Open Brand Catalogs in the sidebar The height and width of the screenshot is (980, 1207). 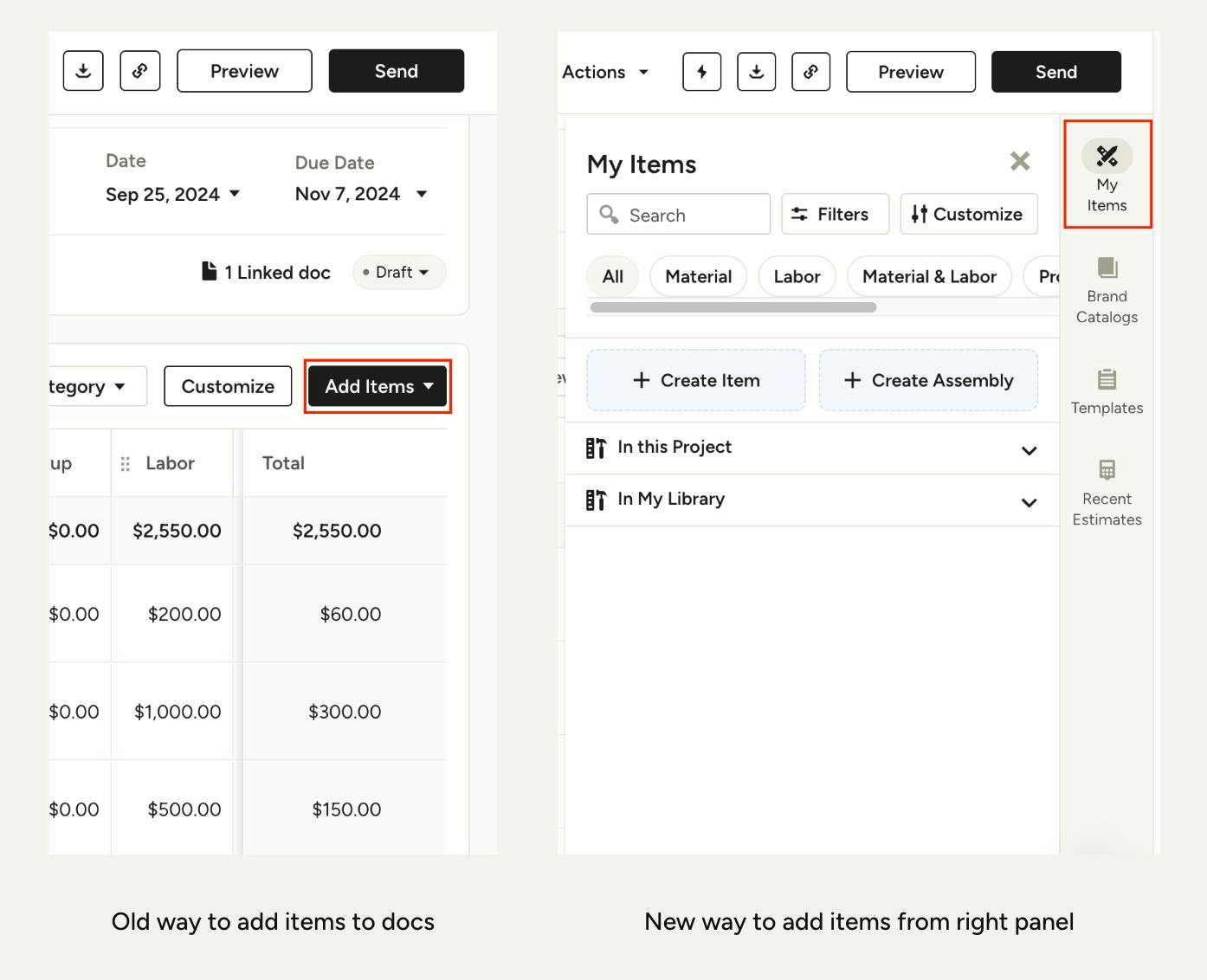tap(1107, 291)
